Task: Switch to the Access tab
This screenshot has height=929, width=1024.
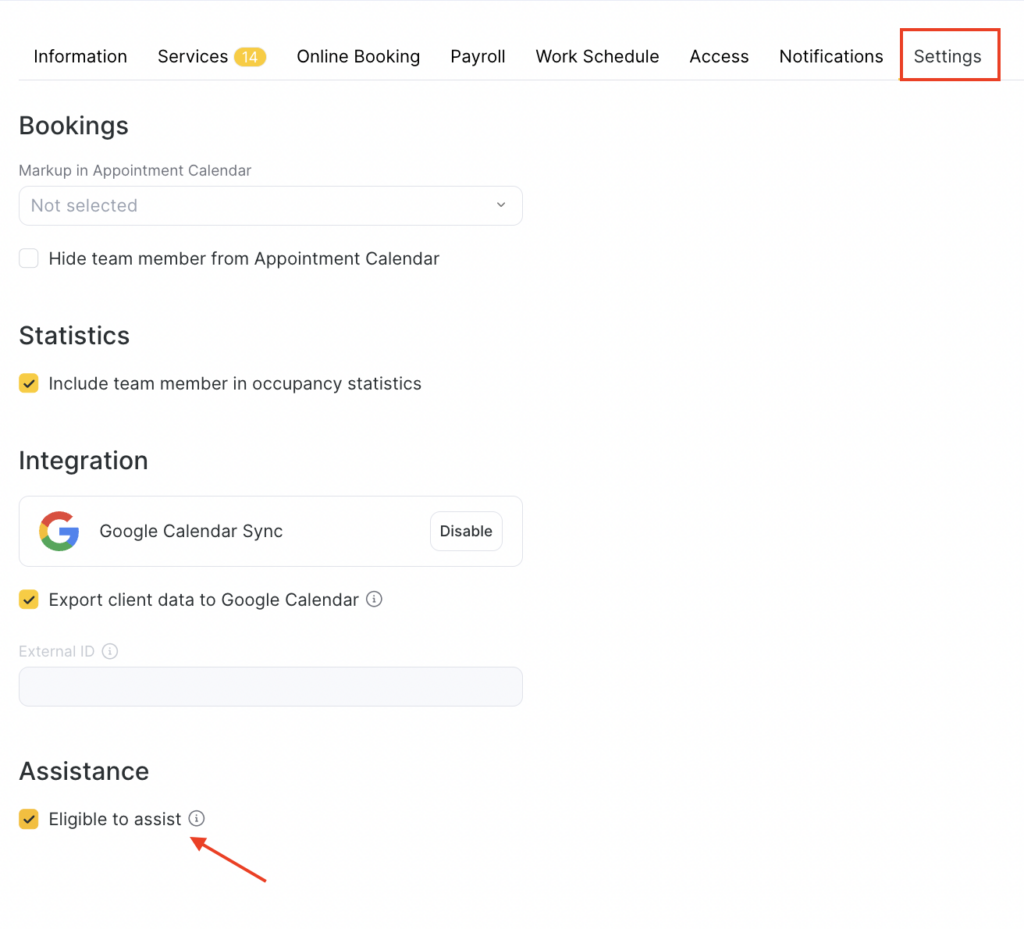Action: pyautogui.click(x=719, y=57)
